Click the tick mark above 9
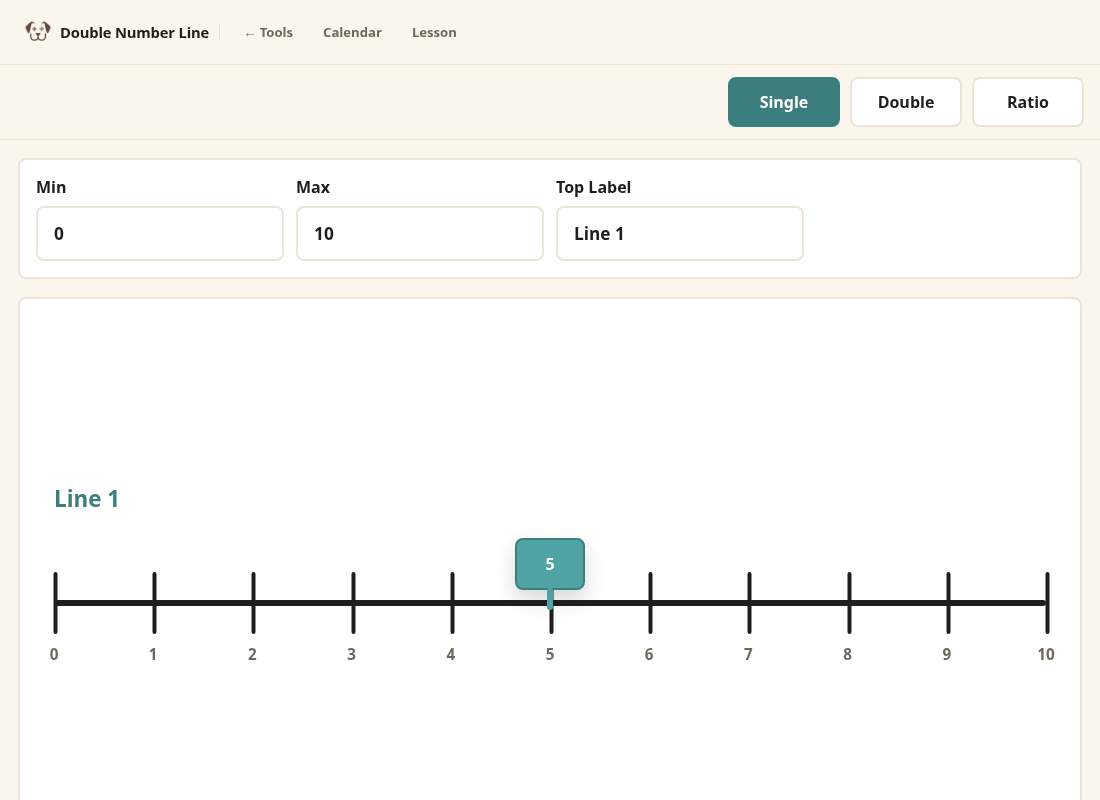This screenshot has height=800, width=1100. 948,603
